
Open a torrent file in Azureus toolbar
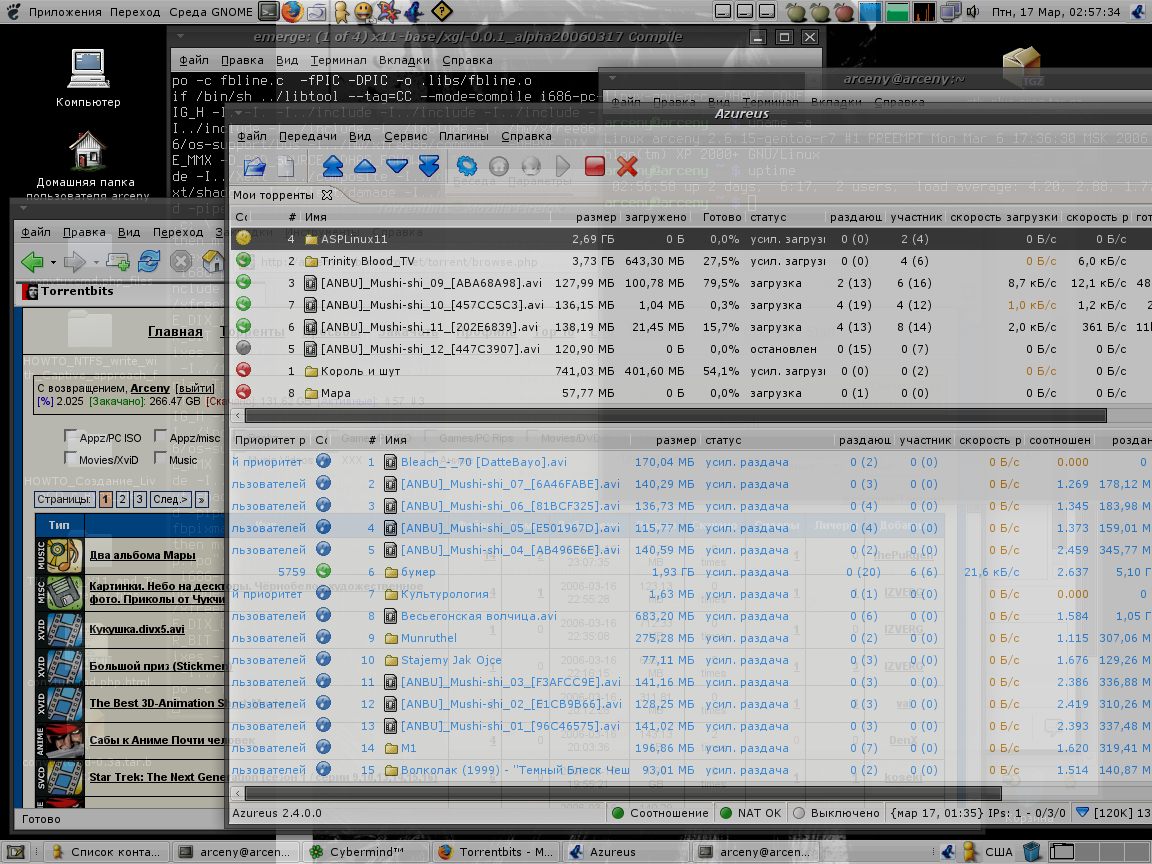pos(254,166)
